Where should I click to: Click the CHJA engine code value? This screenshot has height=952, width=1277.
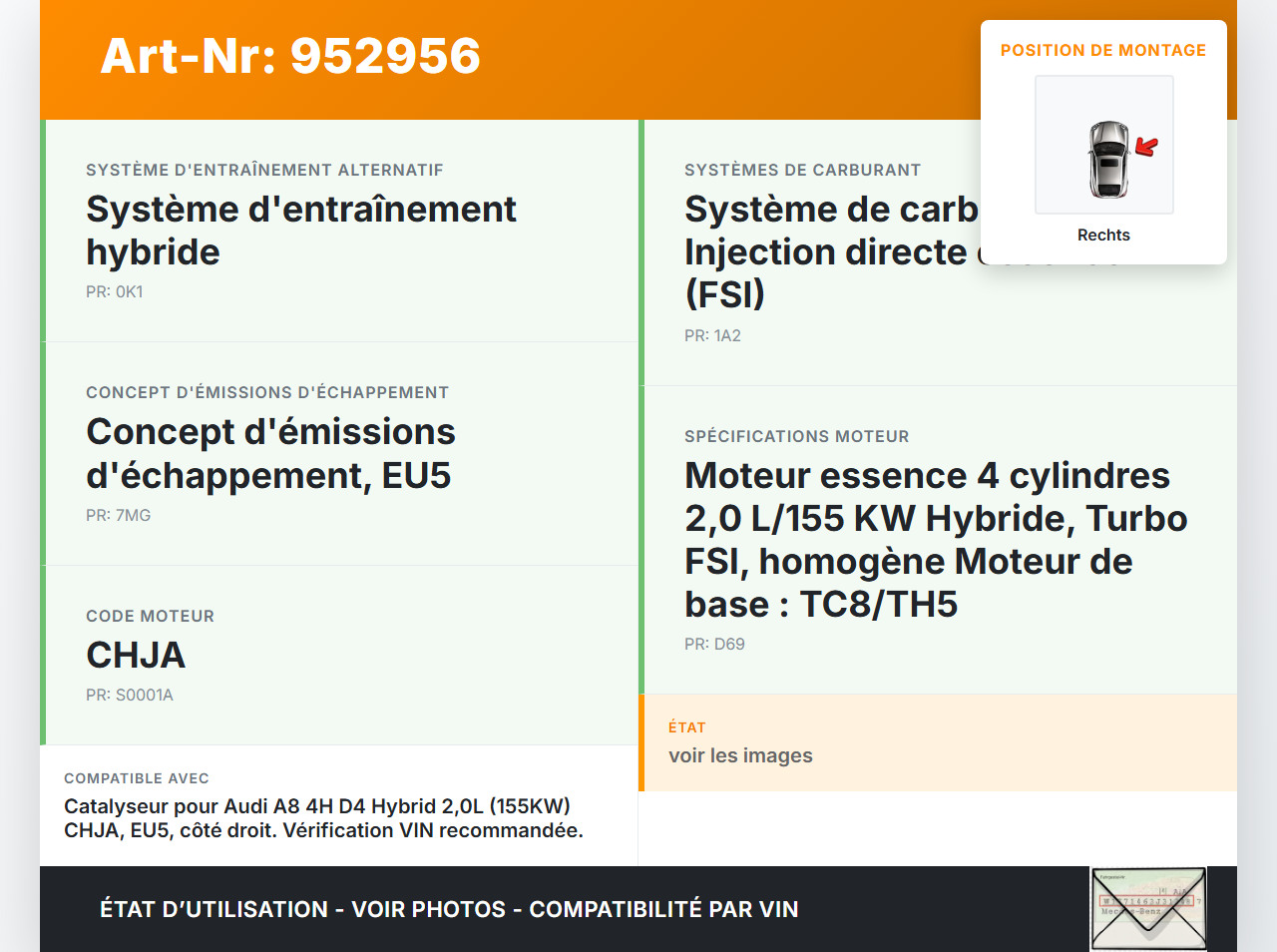(136, 656)
